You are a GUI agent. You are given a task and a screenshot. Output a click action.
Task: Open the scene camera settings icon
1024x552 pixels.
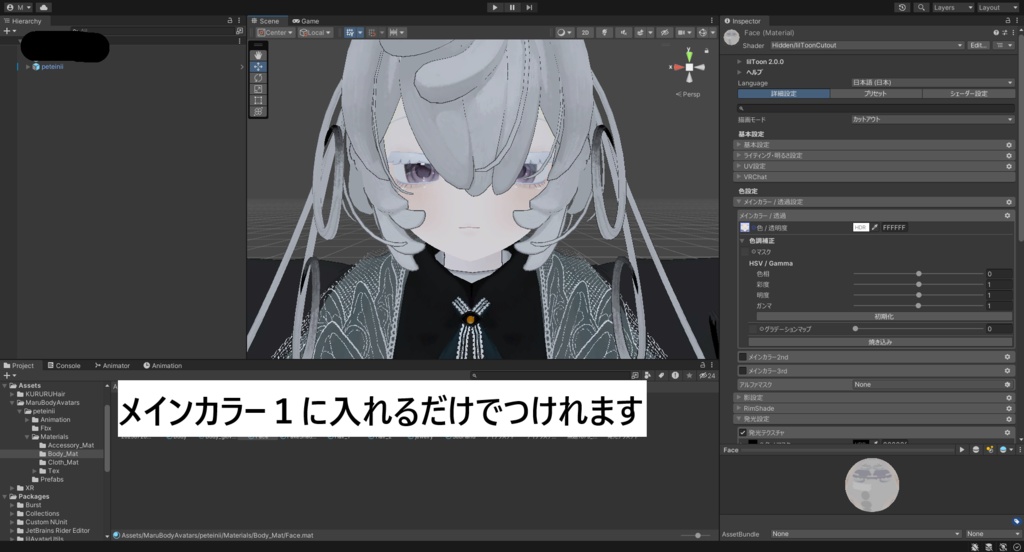pyautogui.click(x=683, y=33)
